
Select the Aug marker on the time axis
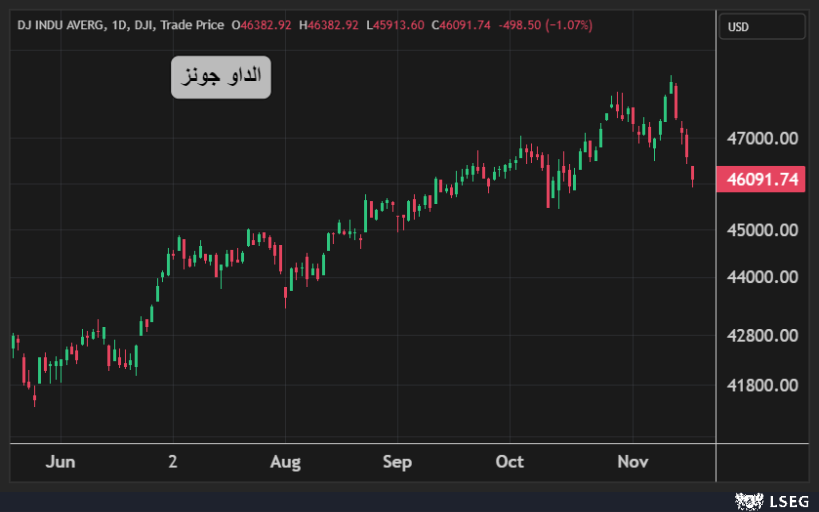pos(285,462)
